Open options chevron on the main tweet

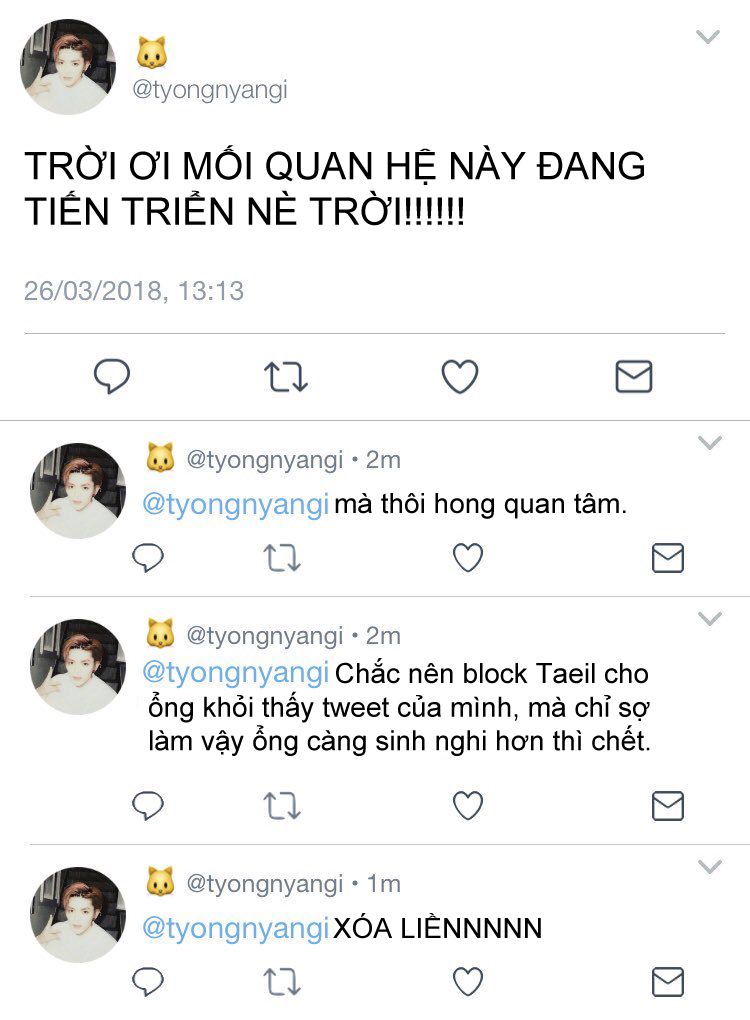click(x=708, y=37)
